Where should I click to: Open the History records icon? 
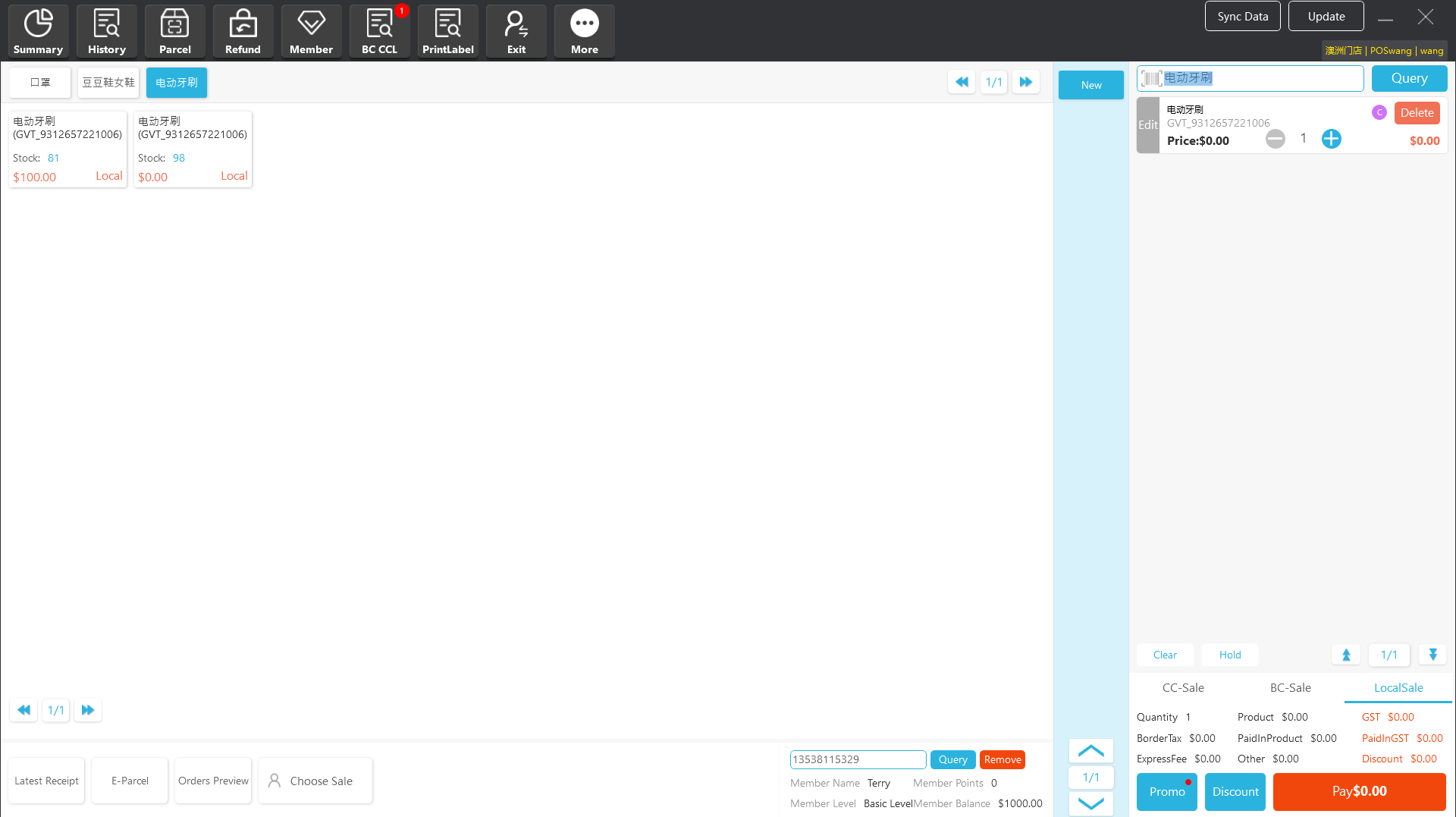[106, 31]
